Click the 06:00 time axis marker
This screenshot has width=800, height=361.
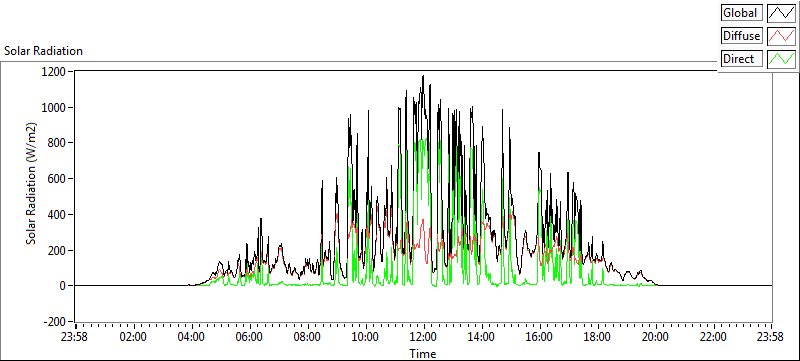coord(249,338)
